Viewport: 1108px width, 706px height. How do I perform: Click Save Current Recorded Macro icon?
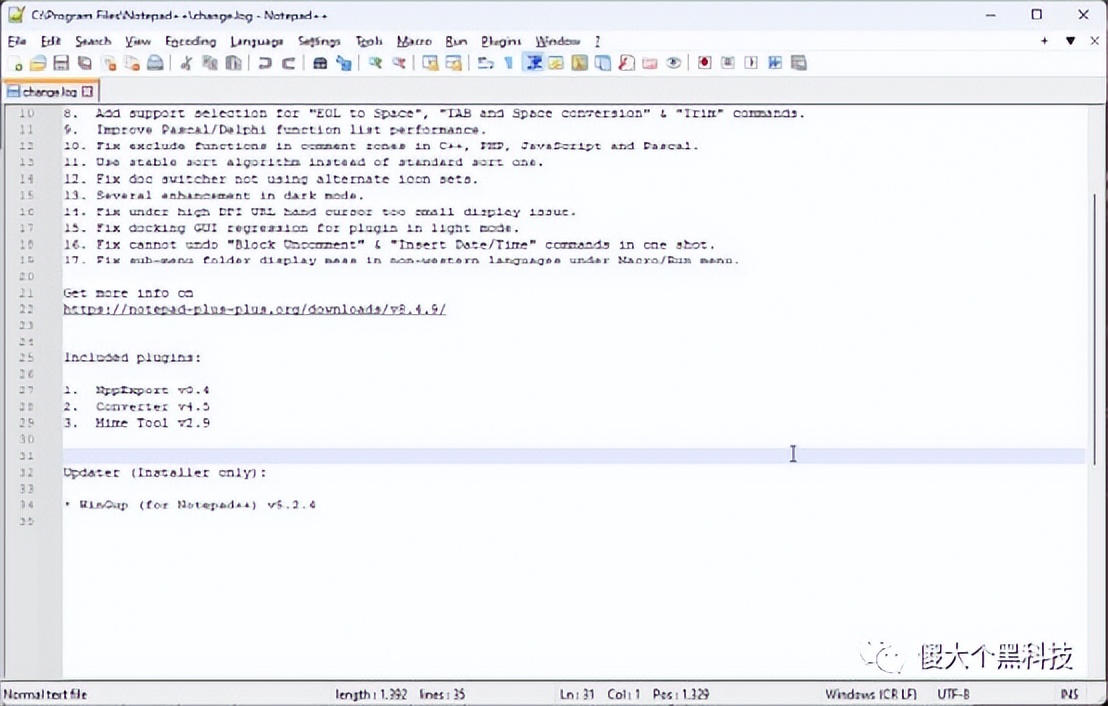pyautogui.click(x=798, y=64)
